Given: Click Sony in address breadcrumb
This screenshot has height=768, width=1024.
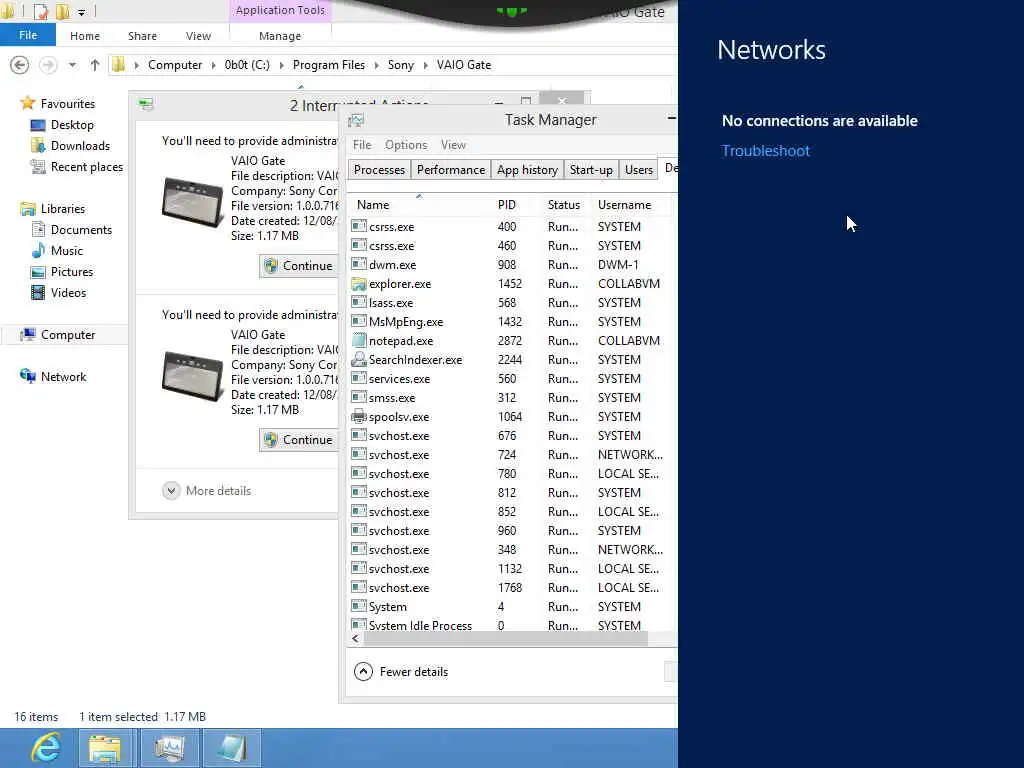Looking at the screenshot, I should [400, 65].
